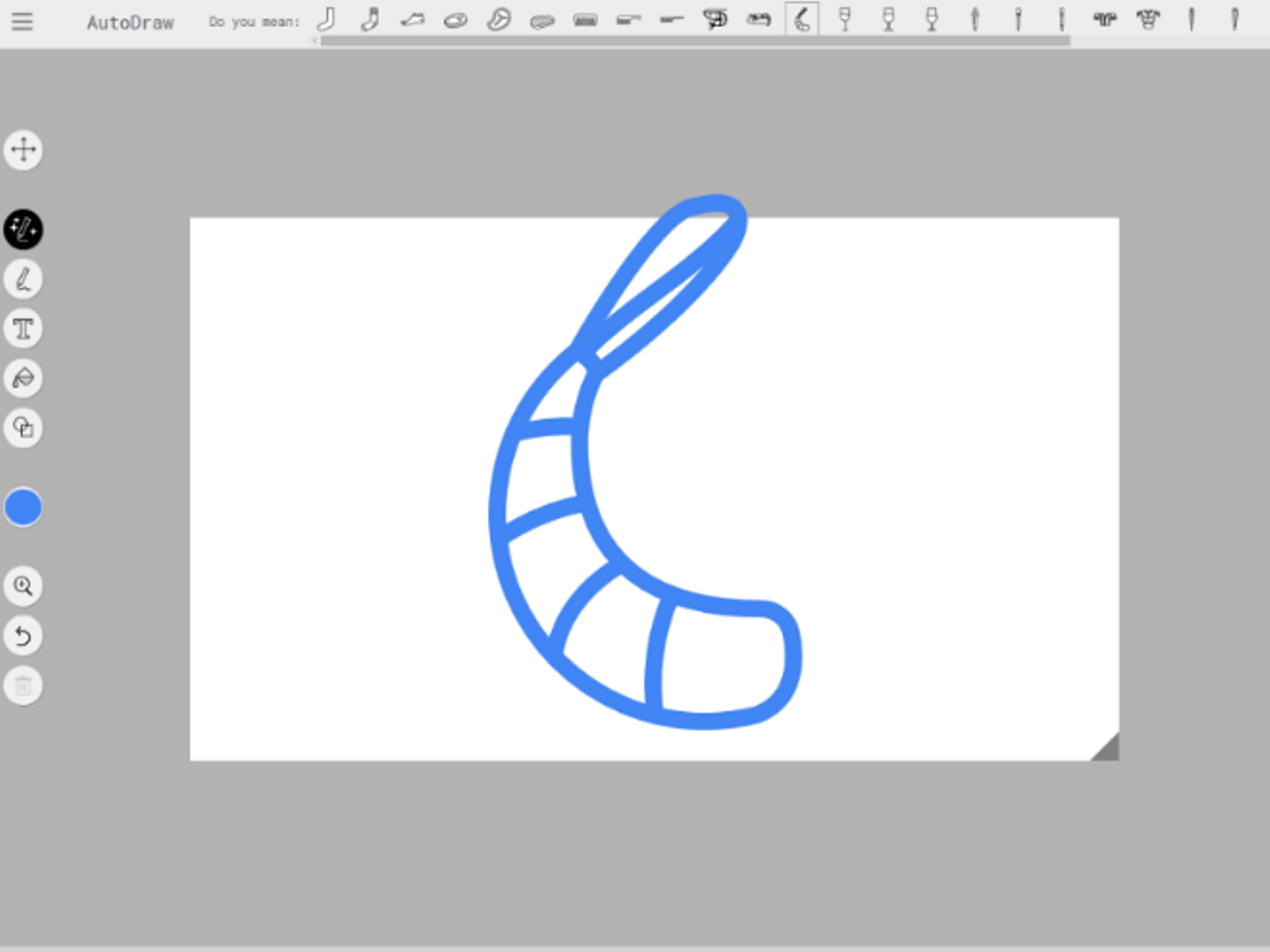Pick the sock with striped cuff suggestion

point(370,19)
